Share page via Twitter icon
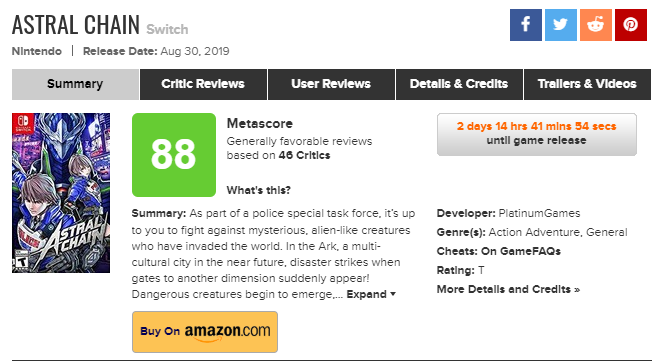Viewport: 652px width, 361px height. coord(561,25)
